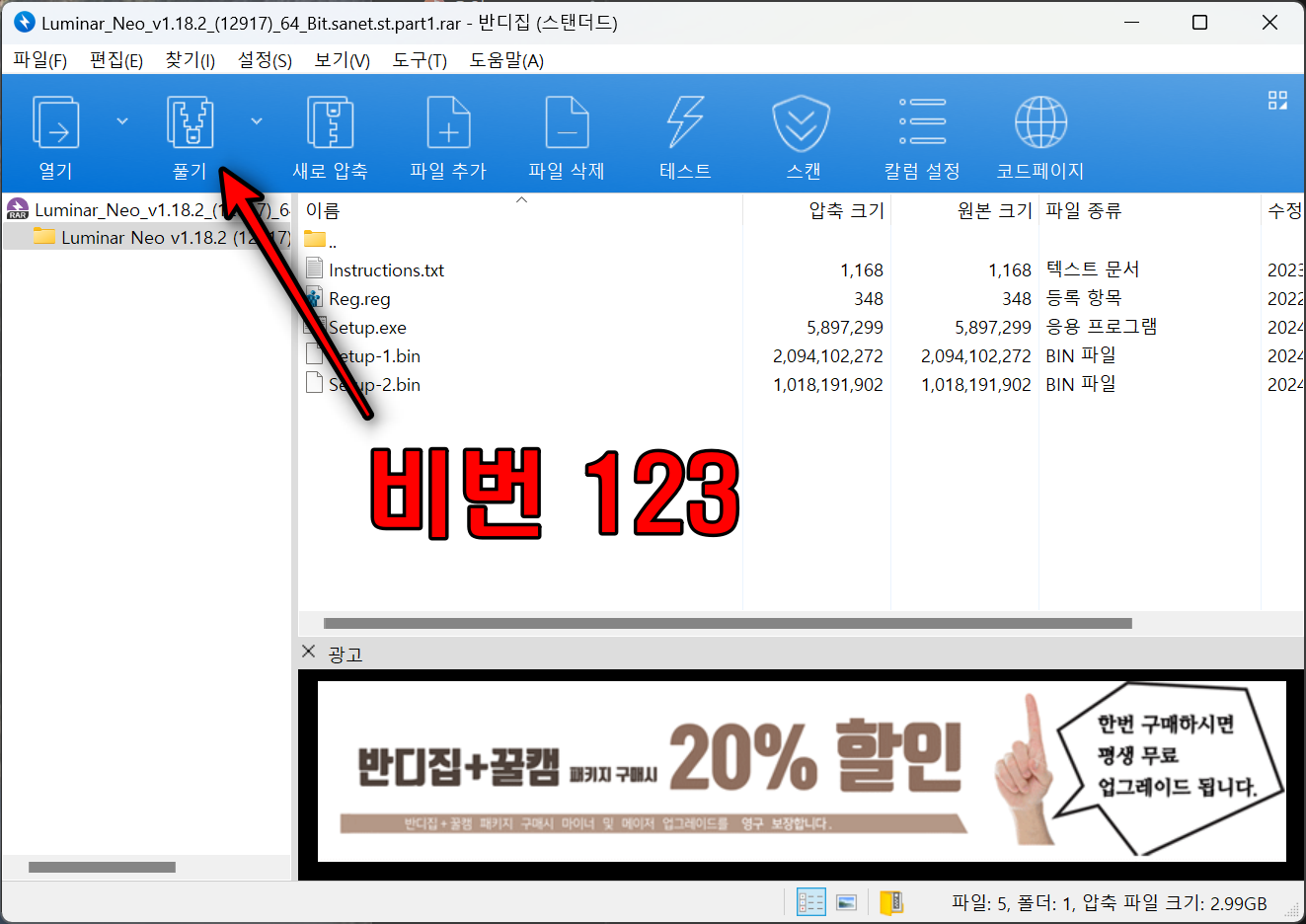Image resolution: width=1306 pixels, height=924 pixels.
Task: Sort by 파일 종류 column header
Action: pyautogui.click(x=1084, y=210)
